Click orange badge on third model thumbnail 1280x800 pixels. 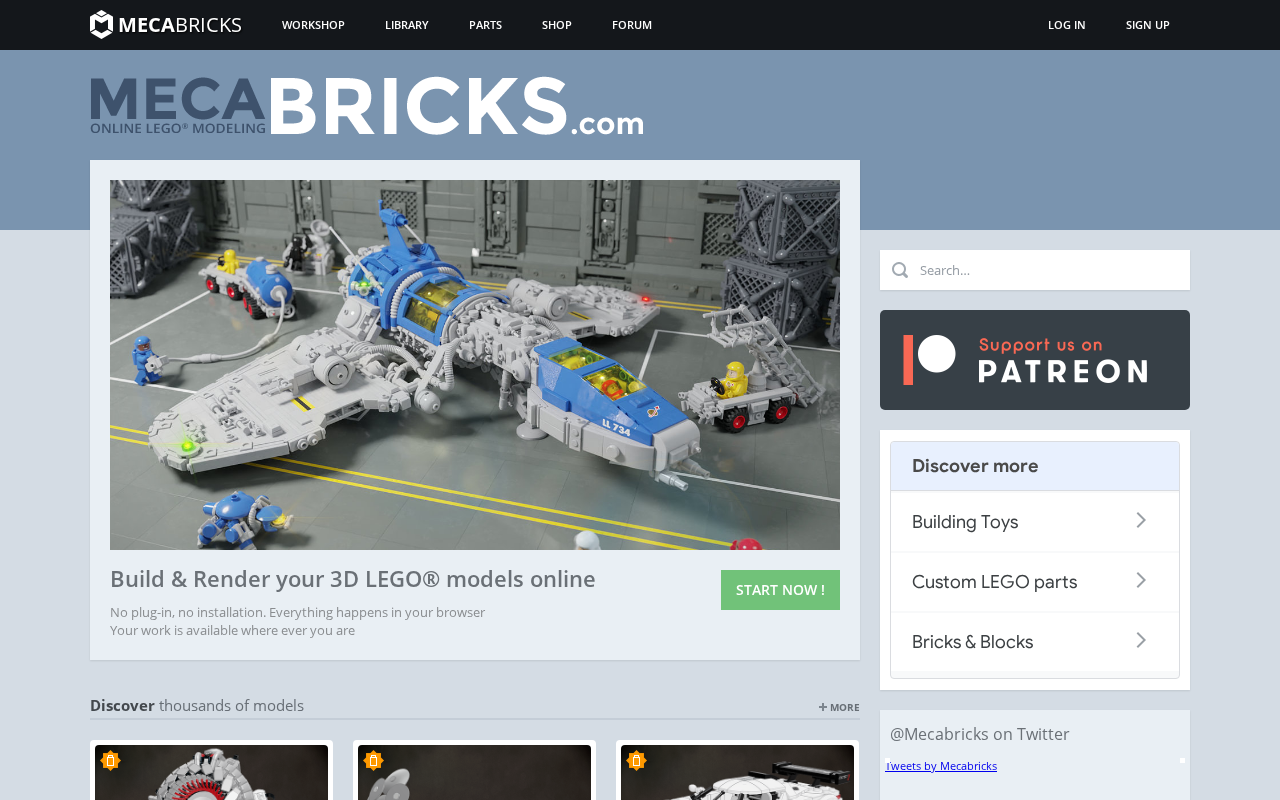(x=637, y=761)
